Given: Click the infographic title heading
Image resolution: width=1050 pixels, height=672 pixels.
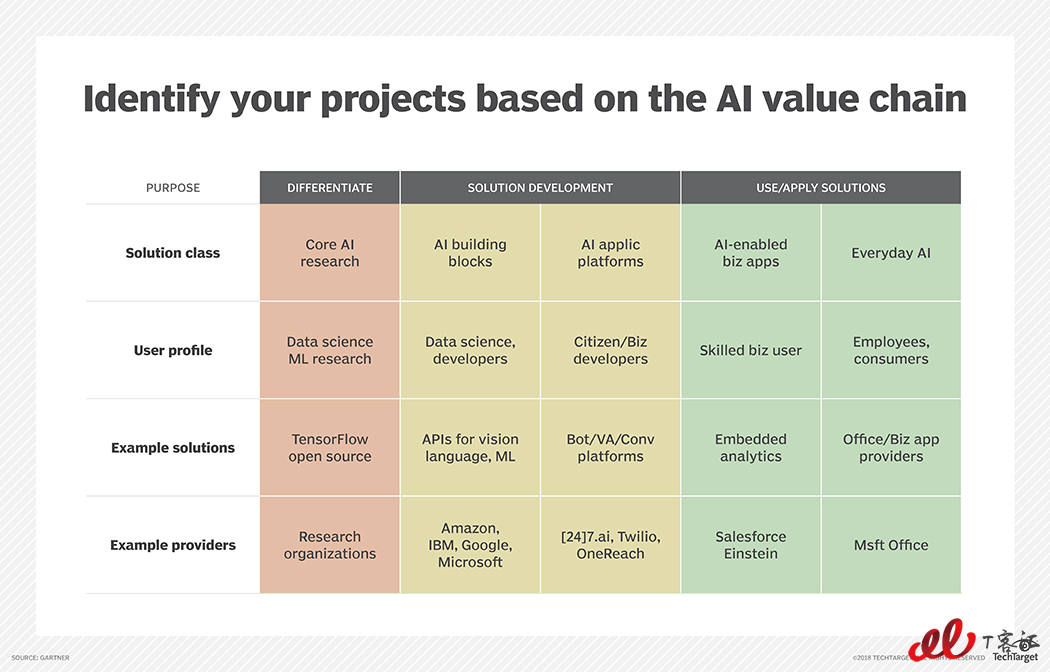Looking at the screenshot, I should [525, 98].
